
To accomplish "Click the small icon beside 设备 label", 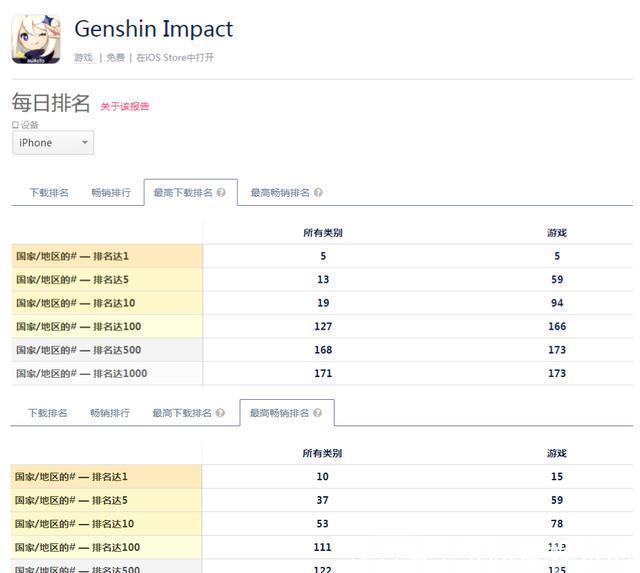I will point(16,124).
